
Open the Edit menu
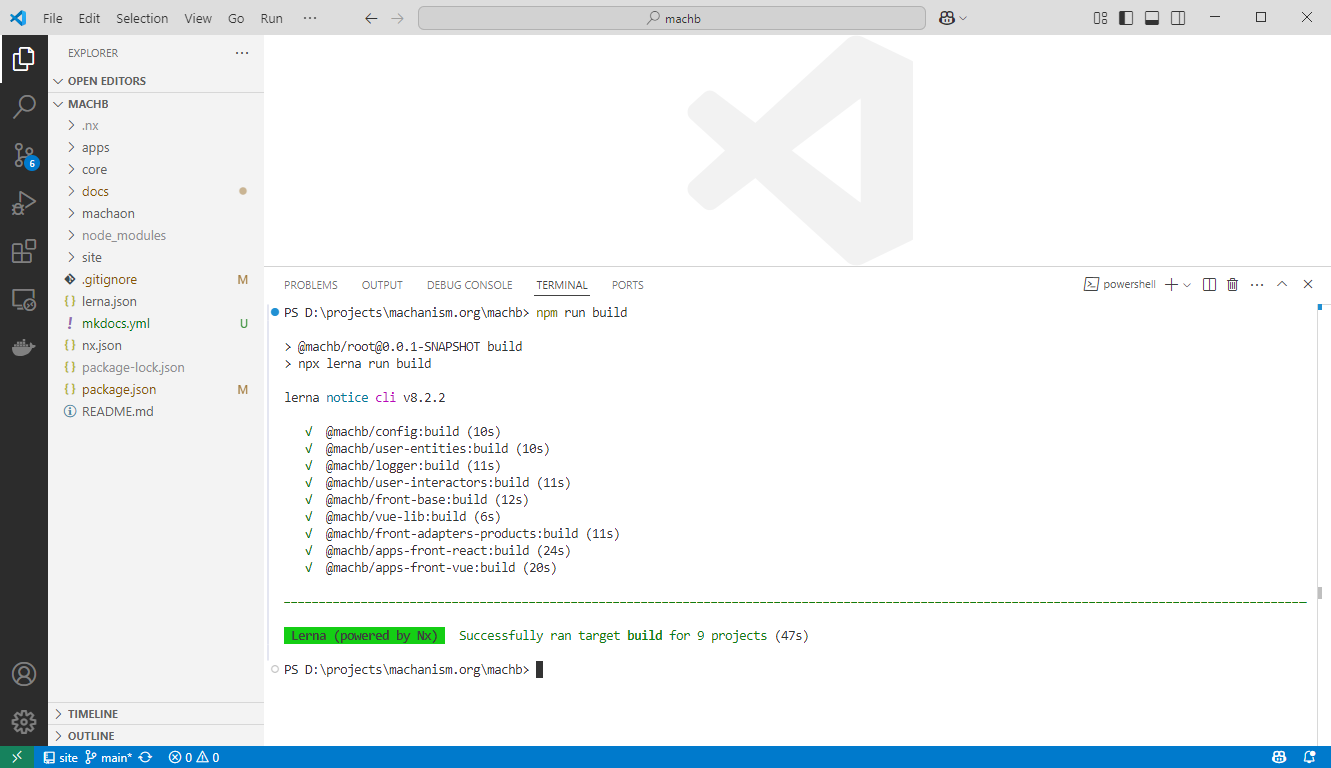pyautogui.click(x=89, y=18)
